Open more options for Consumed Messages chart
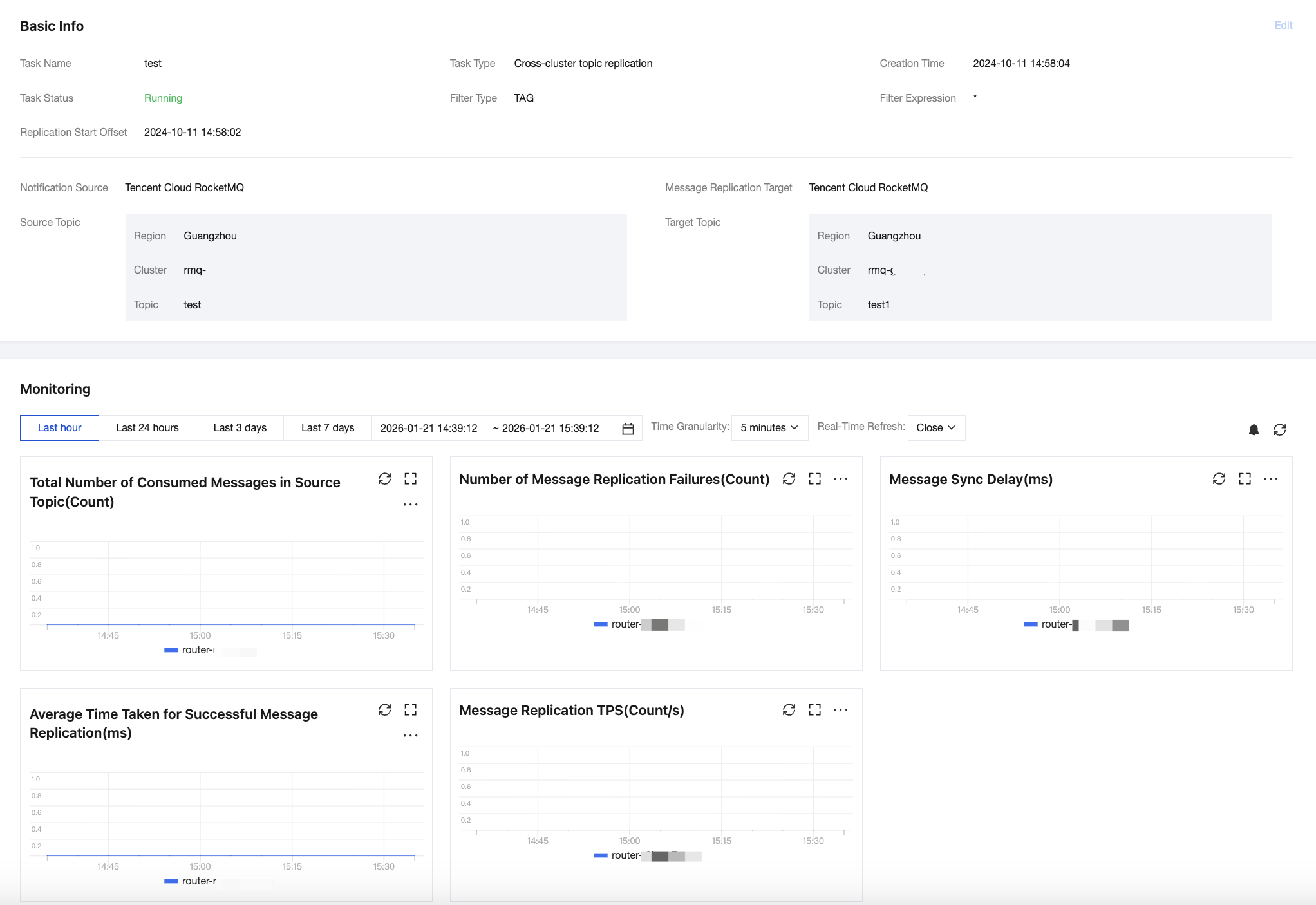Viewport: 1316px width, 905px height. (x=410, y=505)
